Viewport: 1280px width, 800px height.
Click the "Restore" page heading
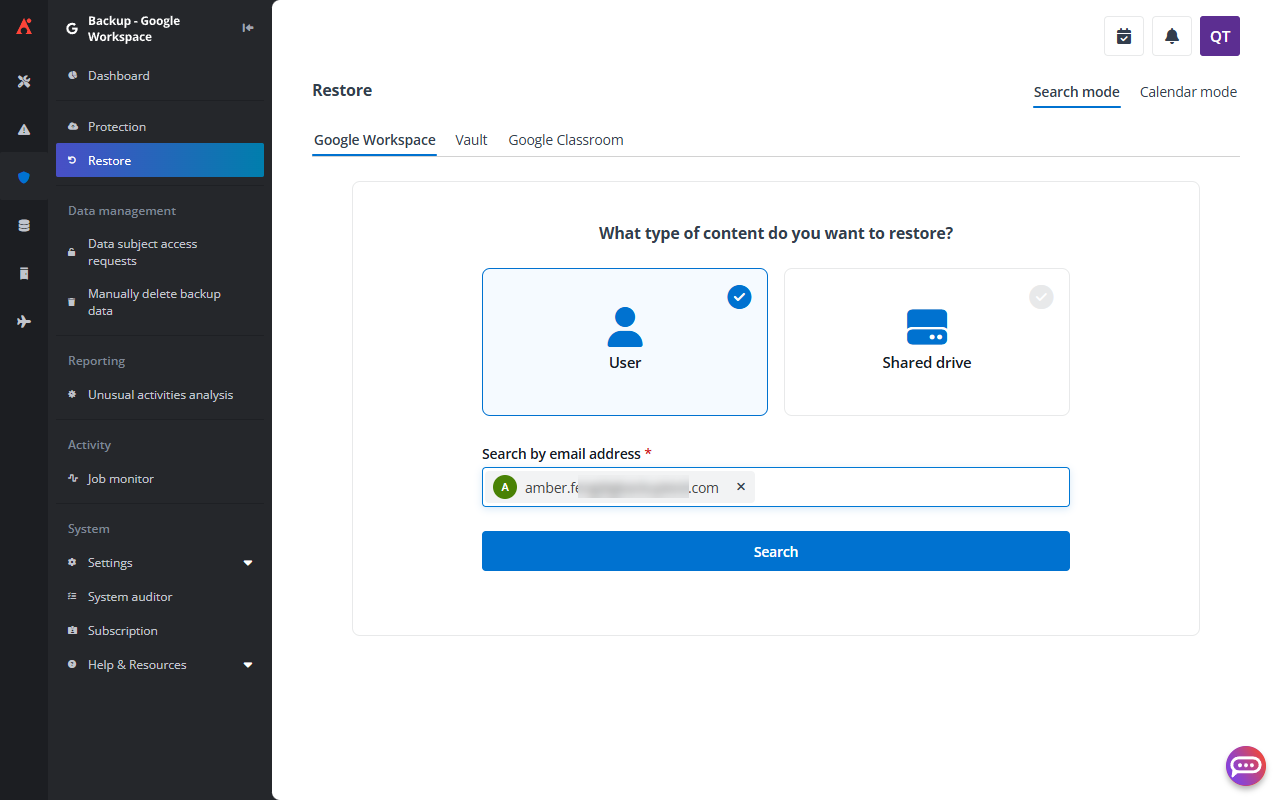(342, 90)
